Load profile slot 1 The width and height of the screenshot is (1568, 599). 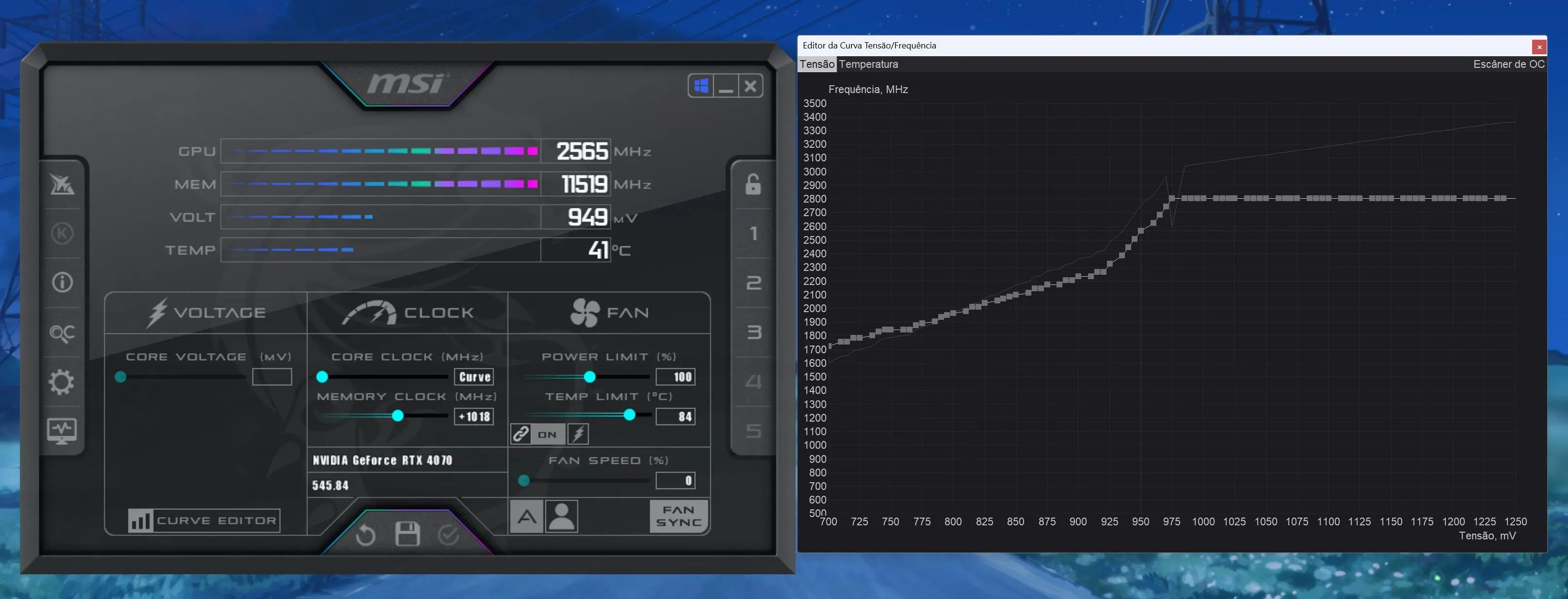(x=753, y=234)
